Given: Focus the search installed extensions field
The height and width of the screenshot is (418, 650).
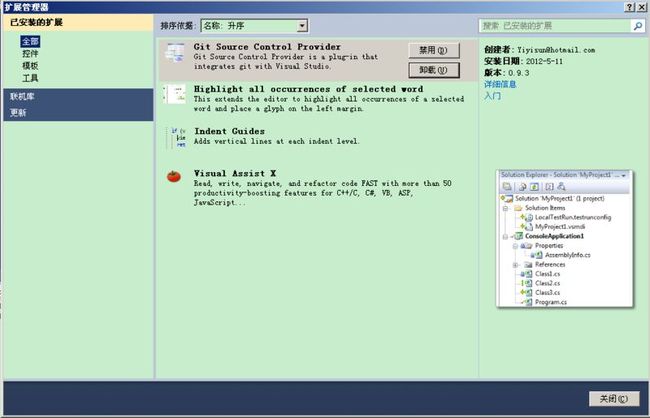Looking at the screenshot, I should coord(555,26).
